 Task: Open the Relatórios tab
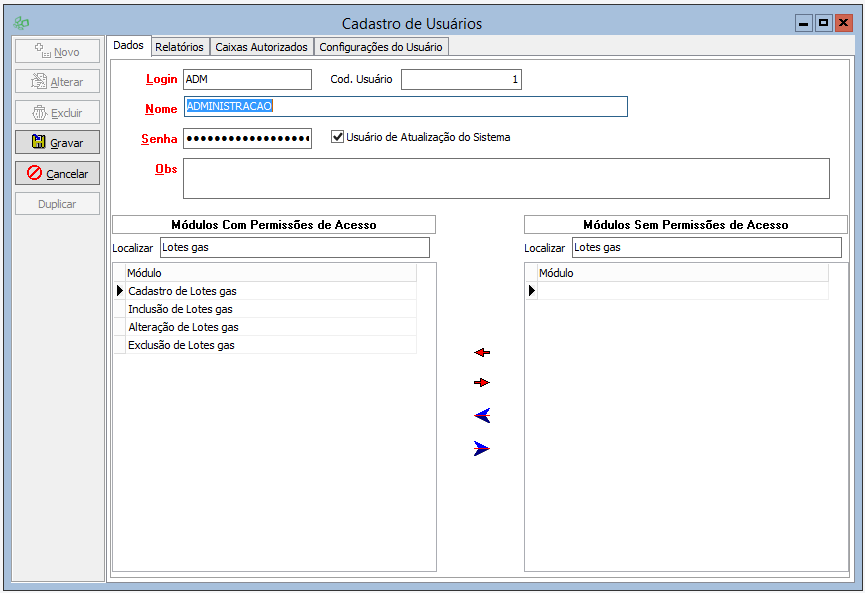click(180, 47)
